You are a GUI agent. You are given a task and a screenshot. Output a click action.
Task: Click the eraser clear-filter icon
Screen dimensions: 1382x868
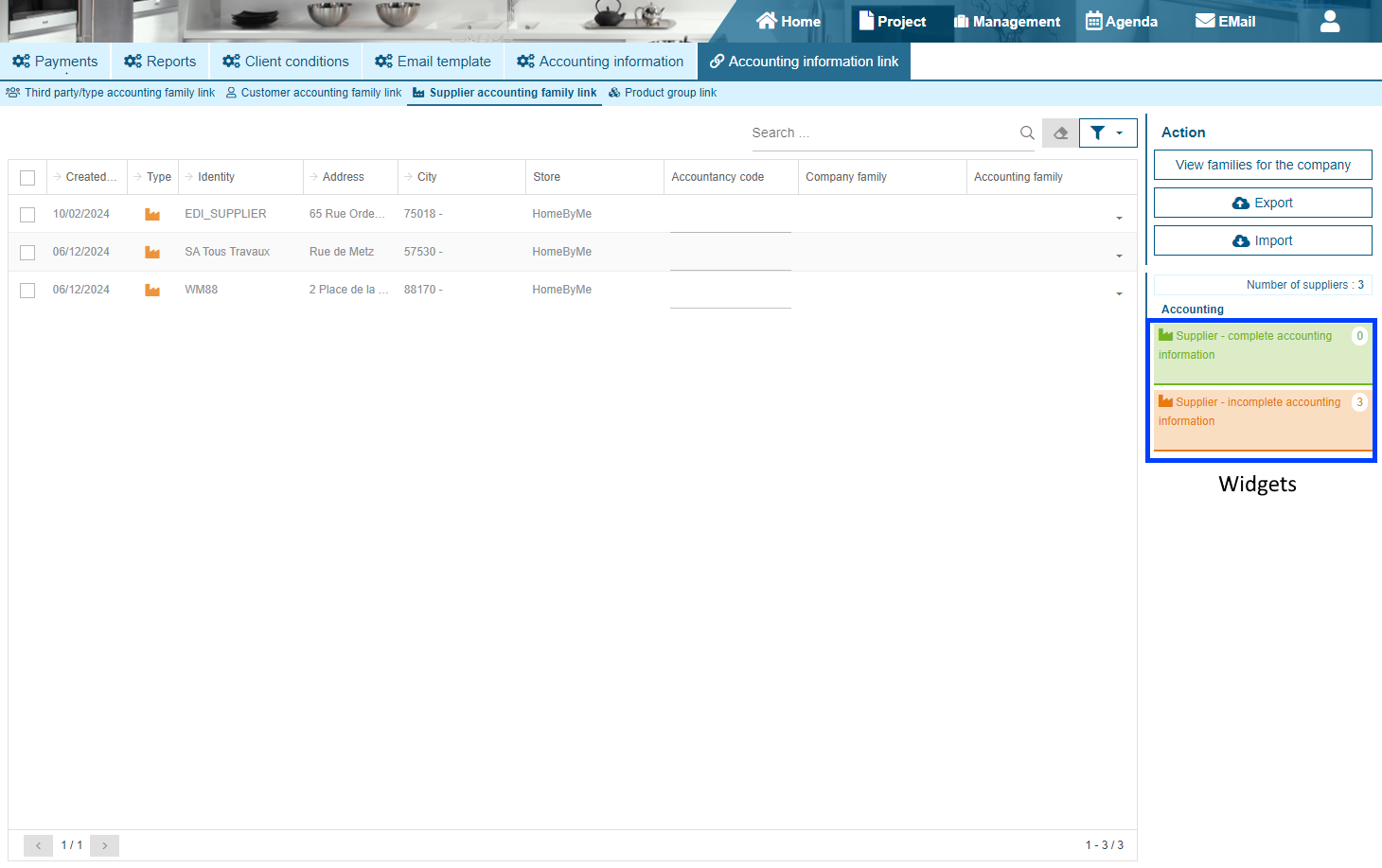pos(1060,133)
